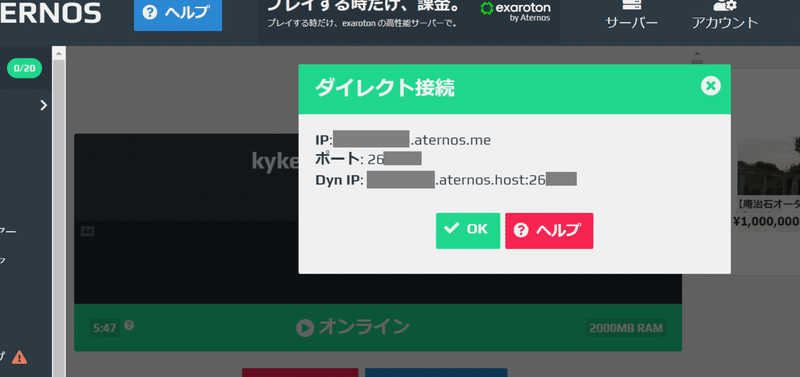Close the ダイレクト接続 dialog with X
This screenshot has width=800, height=377.
(x=710, y=86)
